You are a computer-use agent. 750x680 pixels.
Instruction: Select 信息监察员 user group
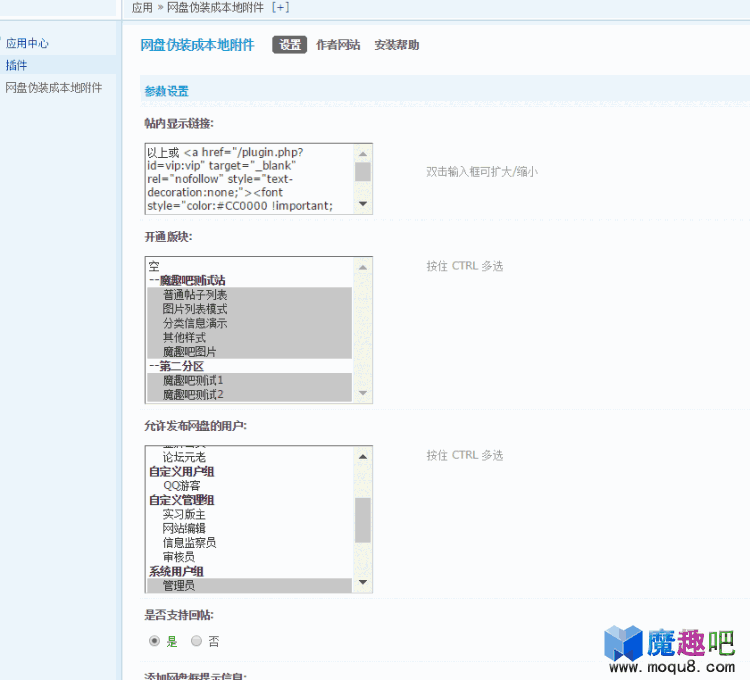[x=249, y=543]
